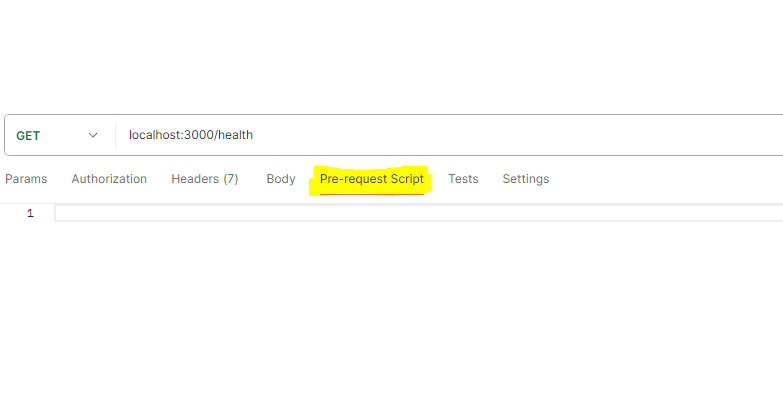The height and width of the screenshot is (396, 783).
Task: Click the green (7) headers count
Action: [231, 179]
